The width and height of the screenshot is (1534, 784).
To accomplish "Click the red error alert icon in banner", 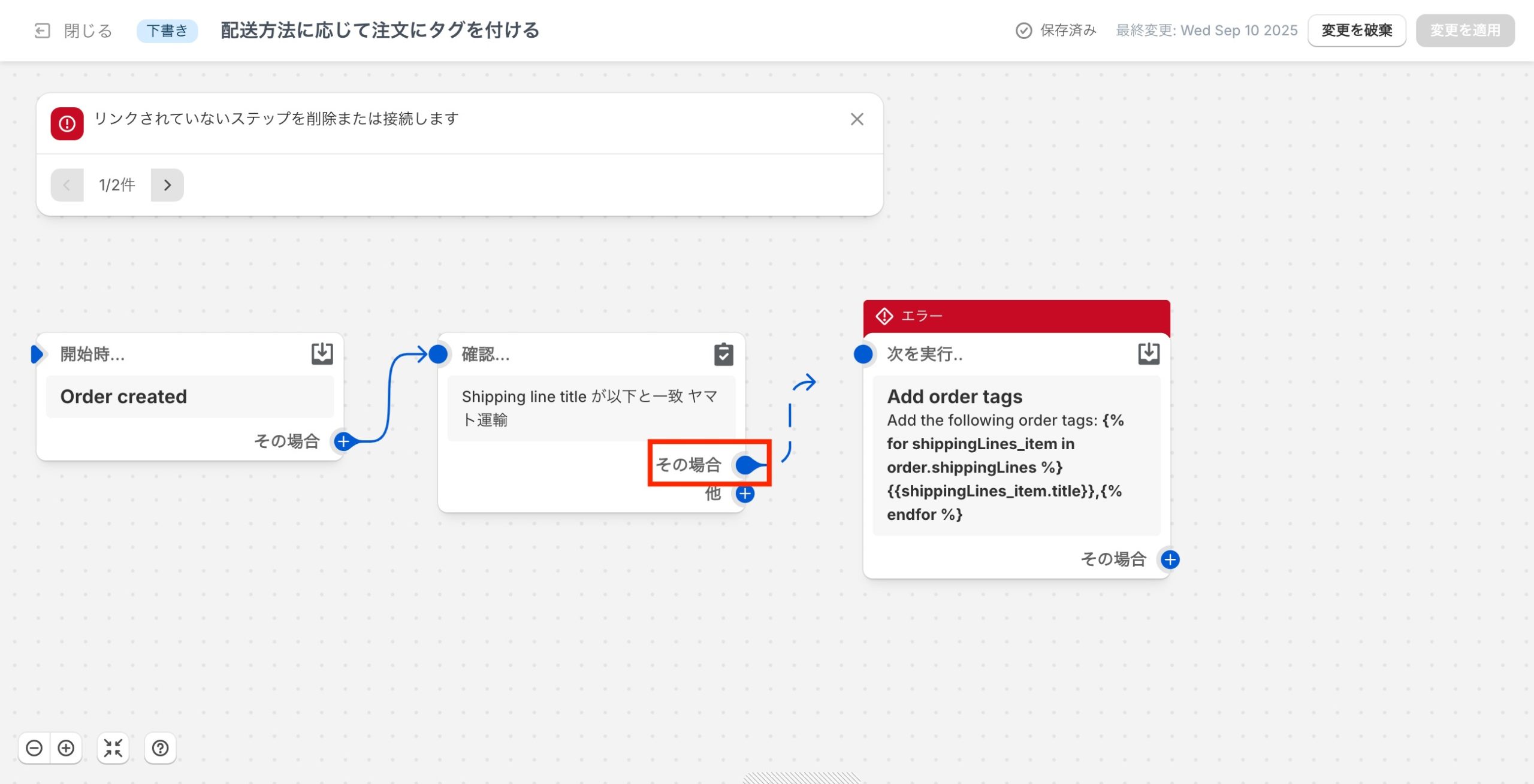I will tap(67, 124).
